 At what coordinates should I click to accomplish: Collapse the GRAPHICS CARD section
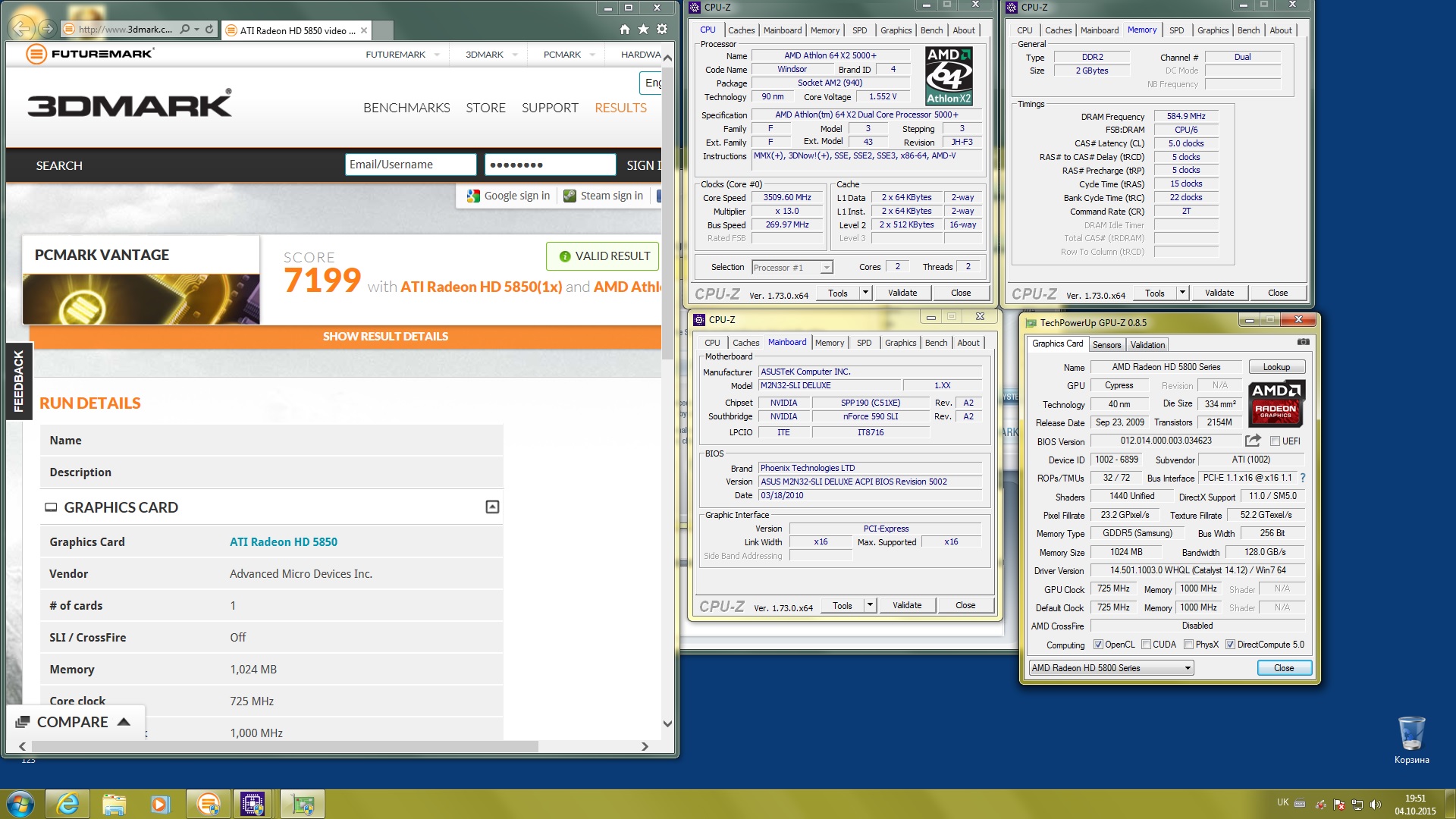point(492,507)
